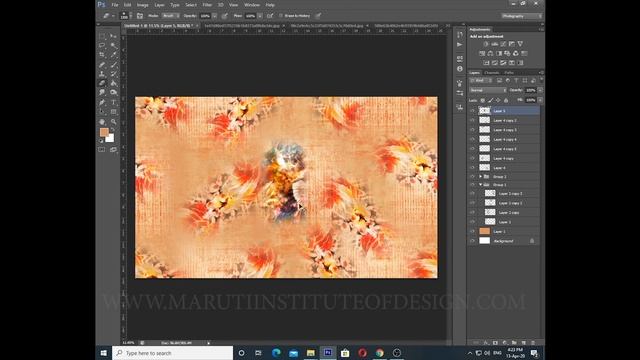Hide the Background layer eye icon
The width and height of the screenshot is (640, 360).
pyautogui.click(x=473, y=241)
